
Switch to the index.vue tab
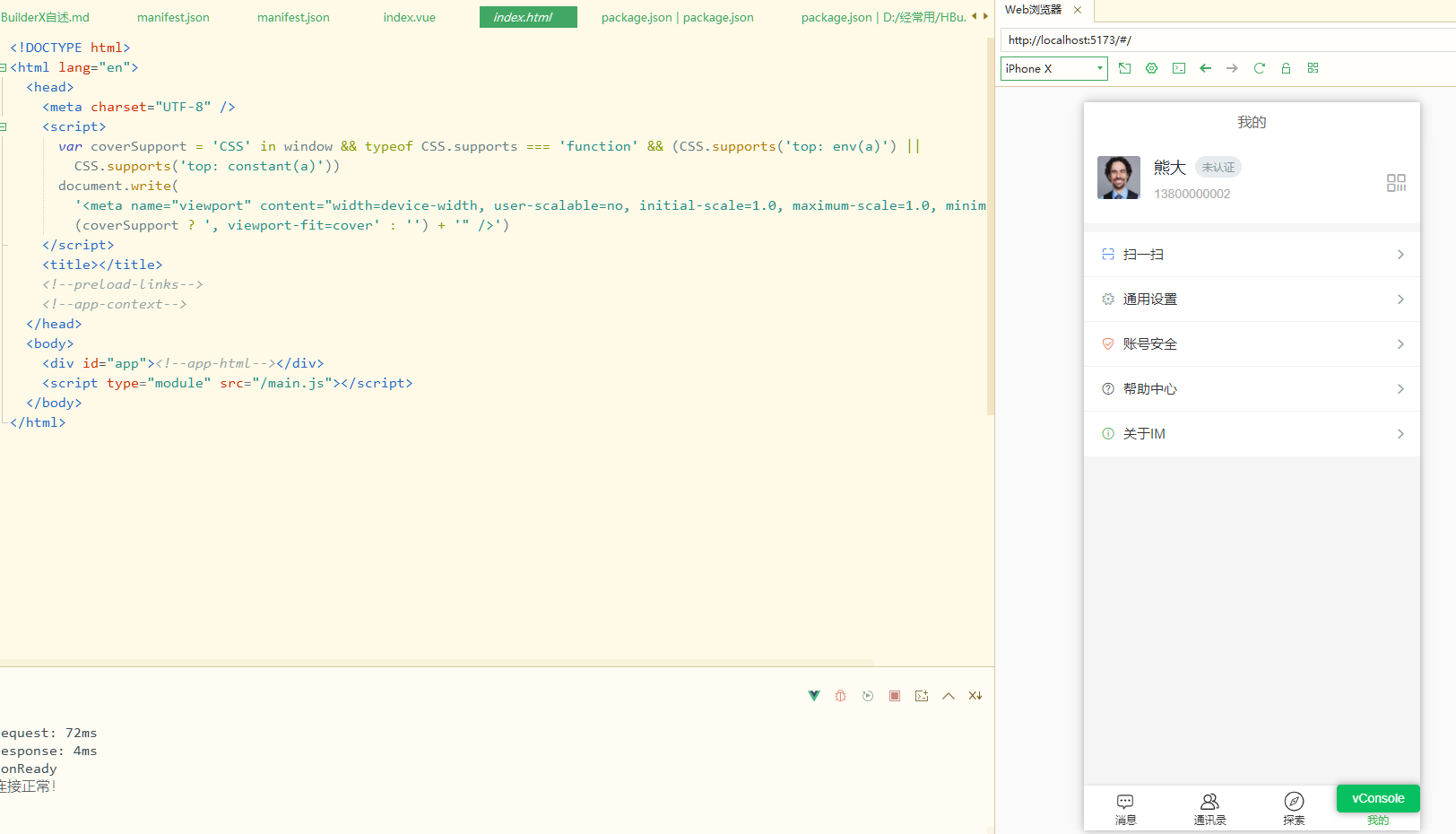(410, 17)
